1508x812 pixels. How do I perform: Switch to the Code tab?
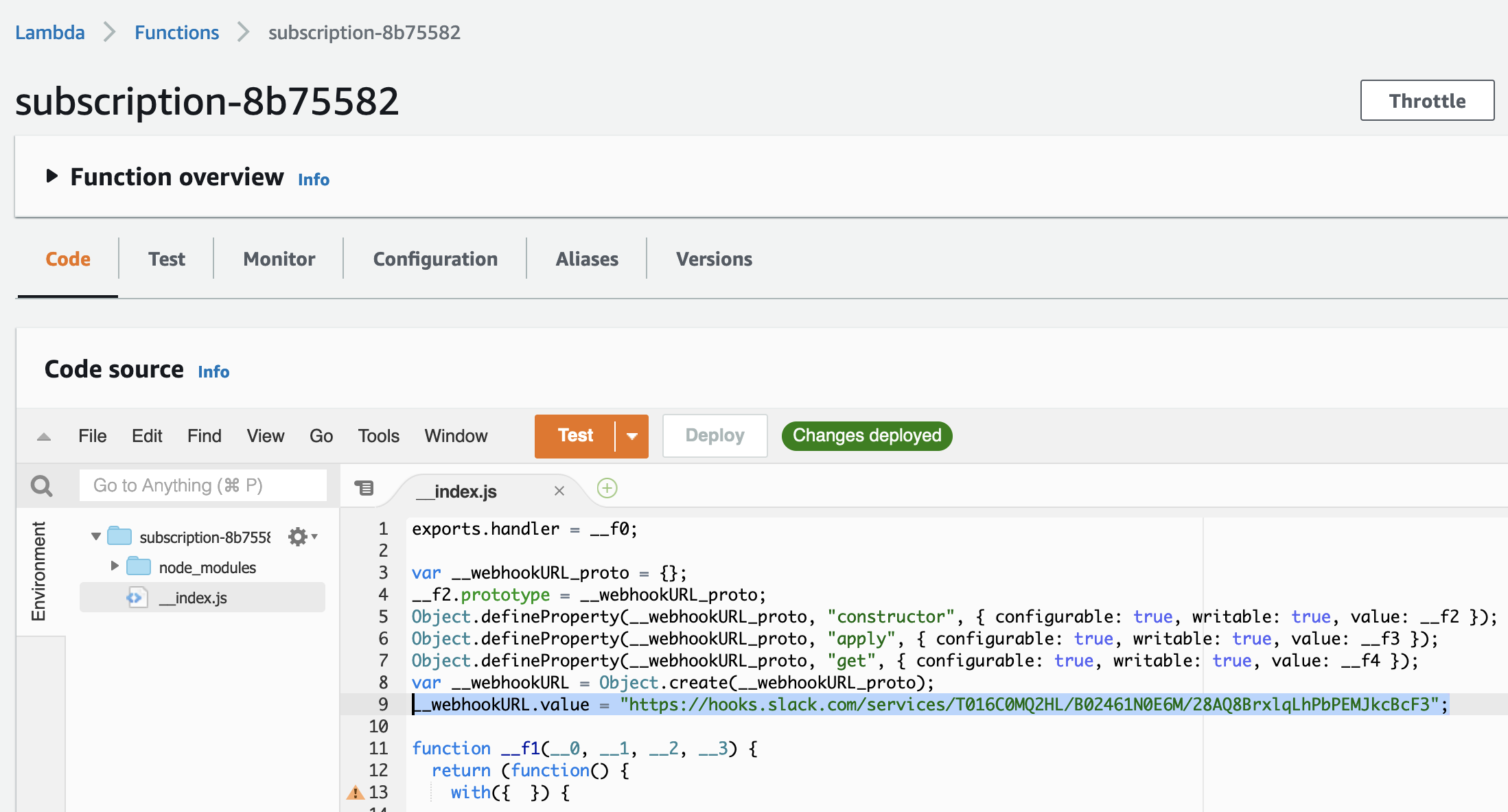coord(68,259)
